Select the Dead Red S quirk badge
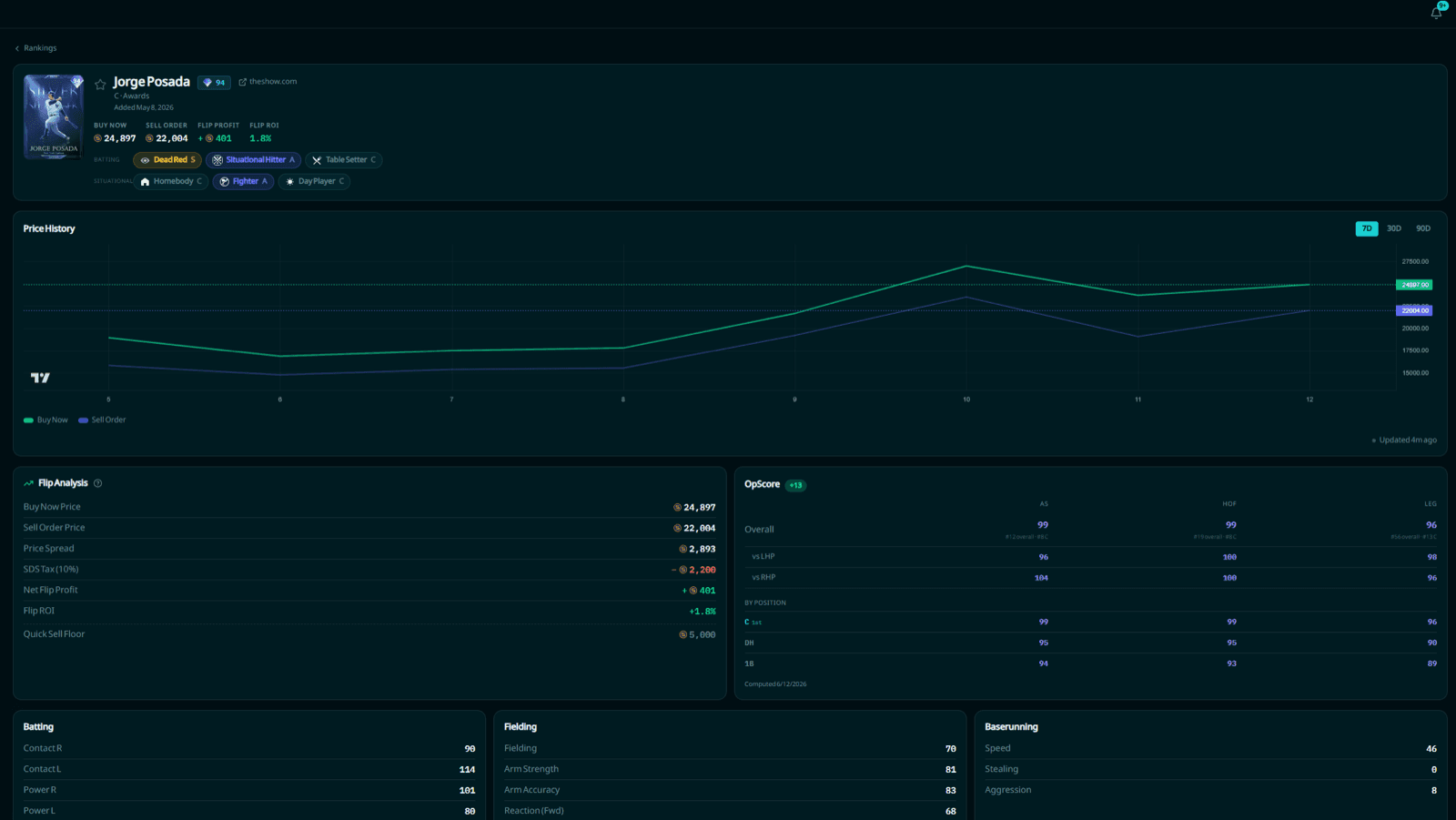Screen dimensions: 1456x820 point(167,160)
